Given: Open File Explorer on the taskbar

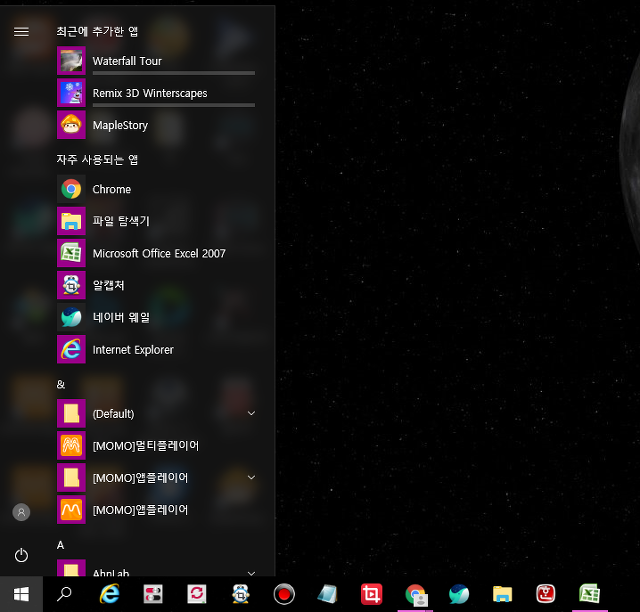Looking at the screenshot, I should 502,594.
